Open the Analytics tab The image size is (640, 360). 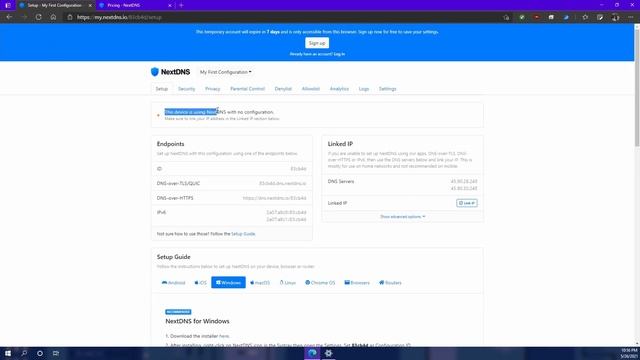[x=339, y=89]
